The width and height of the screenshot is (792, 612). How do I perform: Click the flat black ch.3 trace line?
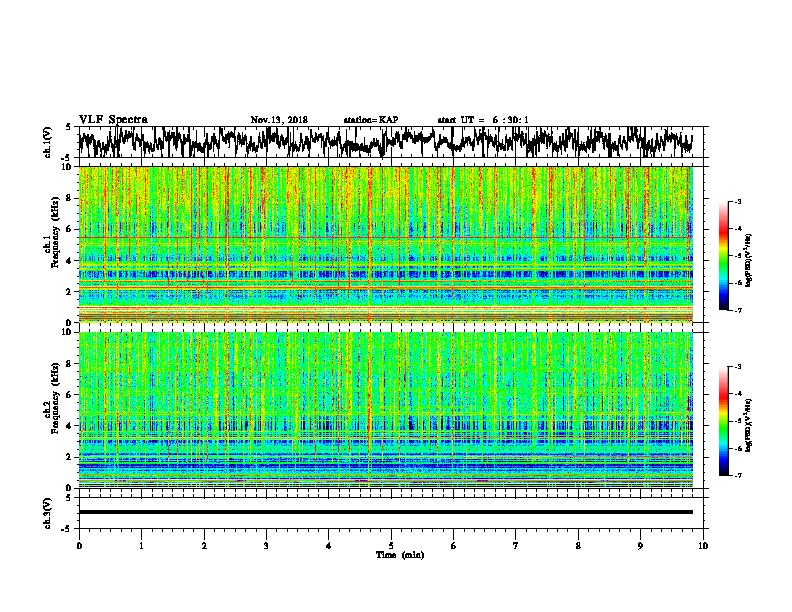(385, 512)
